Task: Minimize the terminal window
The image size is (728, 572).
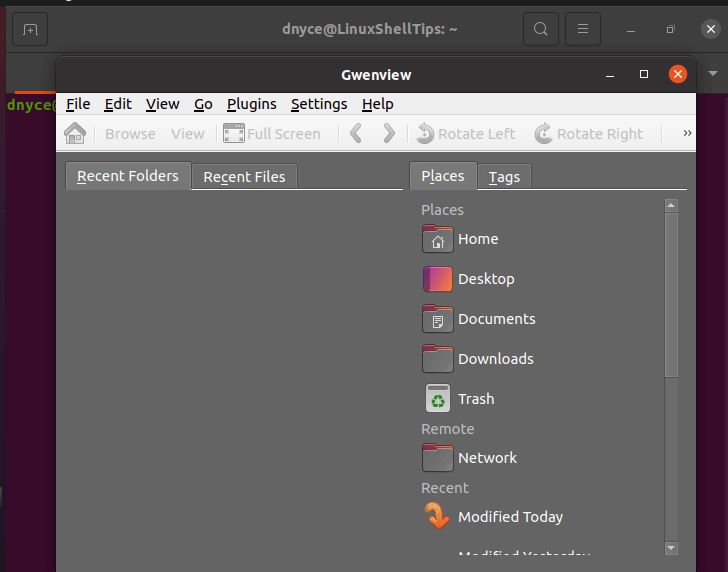Action: pyautogui.click(x=630, y=31)
